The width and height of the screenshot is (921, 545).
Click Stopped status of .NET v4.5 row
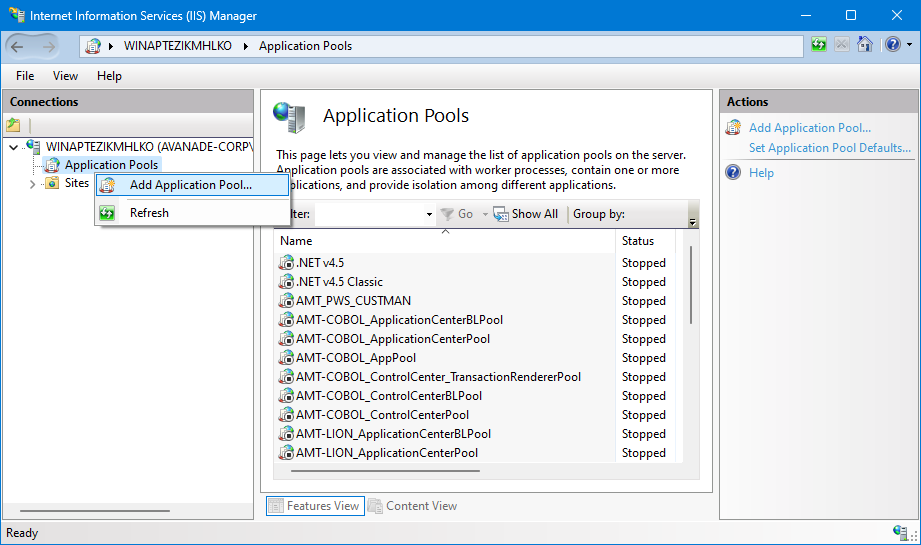point(644,263)
